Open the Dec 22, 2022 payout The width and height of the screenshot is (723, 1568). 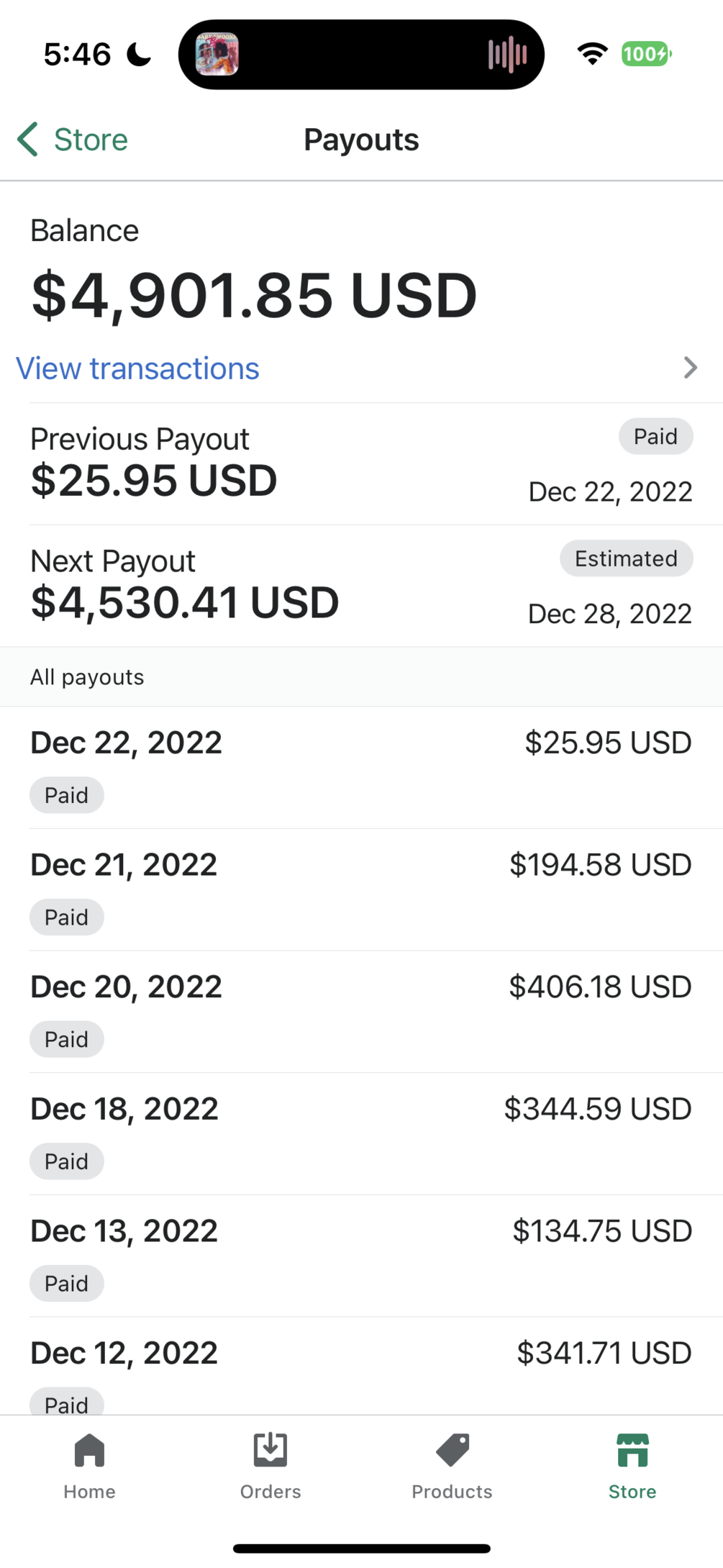361,767
